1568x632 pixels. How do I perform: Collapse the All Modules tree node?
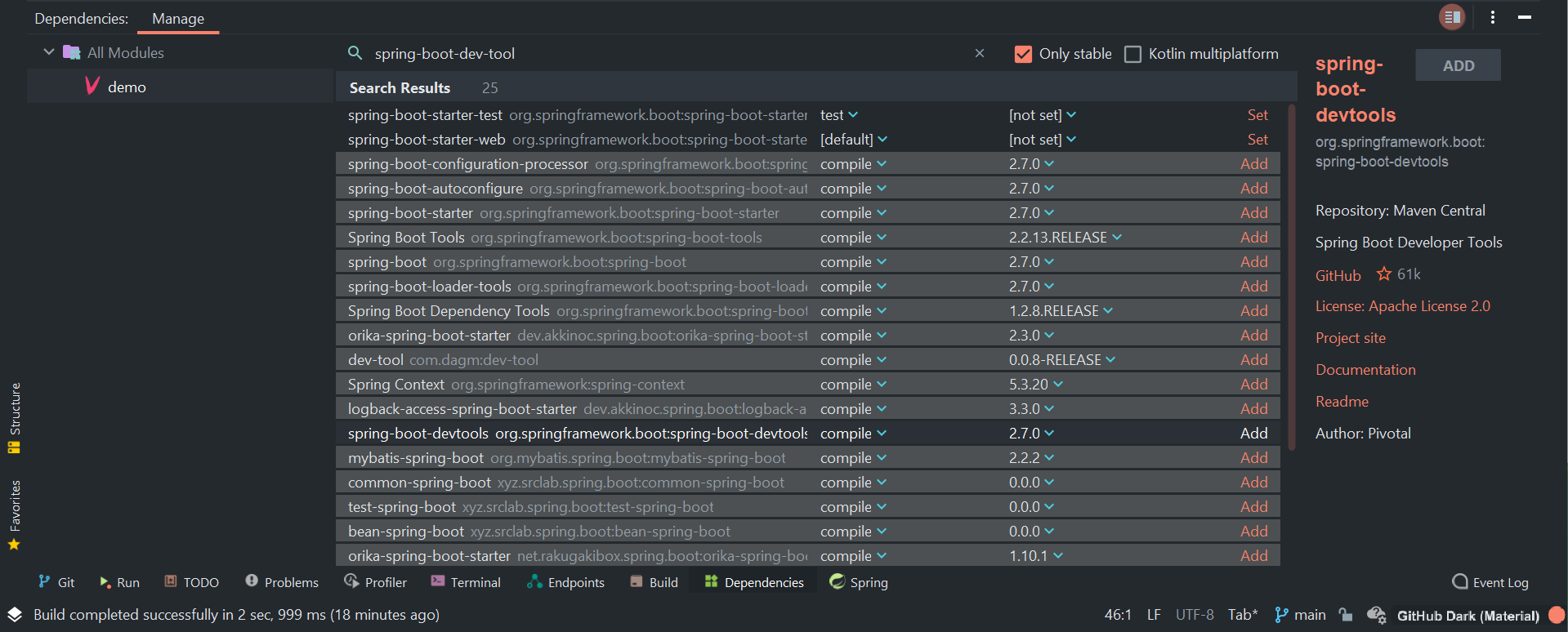coord(49,52)
